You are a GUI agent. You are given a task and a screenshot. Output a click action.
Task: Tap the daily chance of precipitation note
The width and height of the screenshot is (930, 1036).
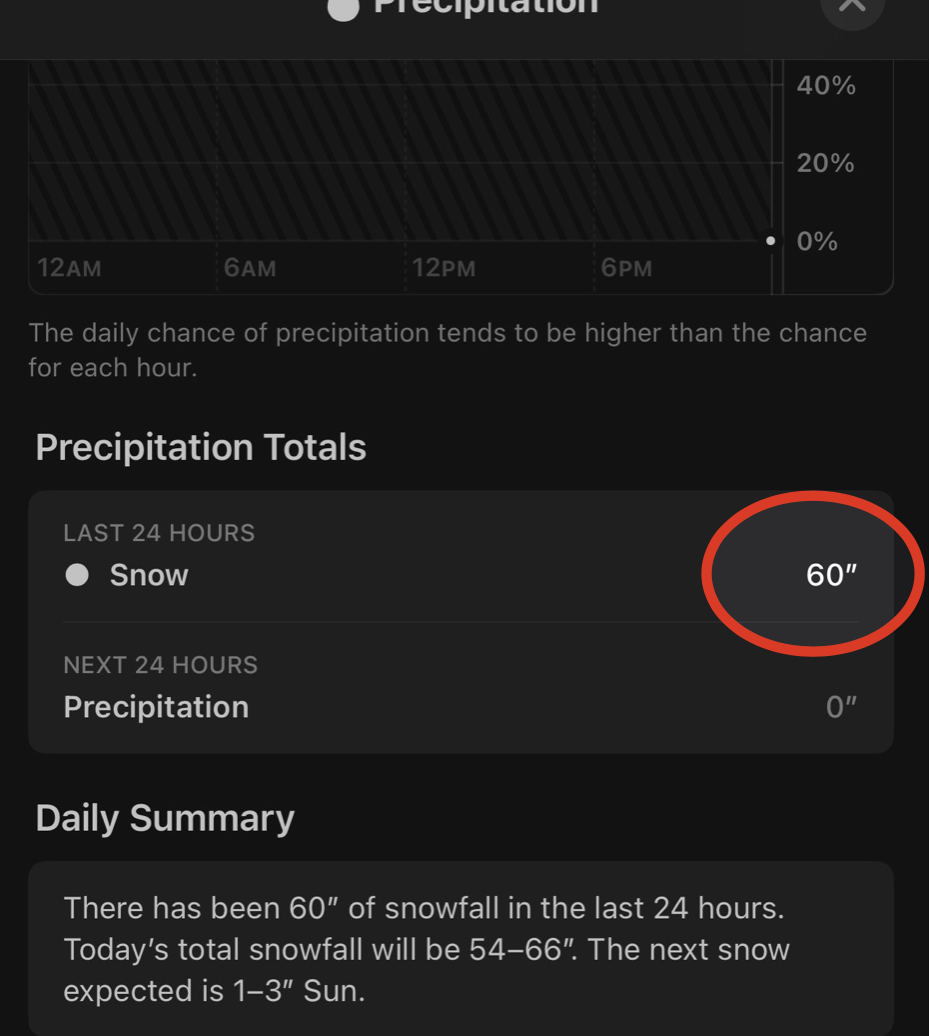(447, 350)
